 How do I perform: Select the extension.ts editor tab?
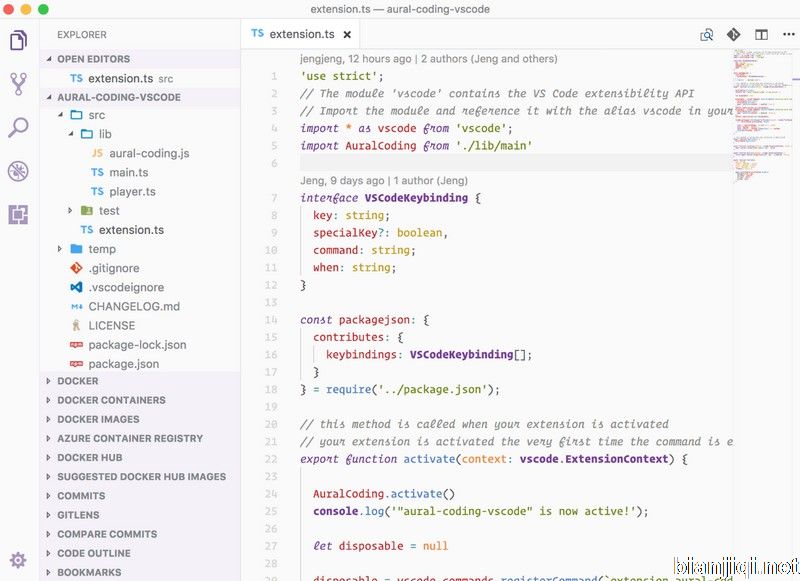tap(301, 34)
